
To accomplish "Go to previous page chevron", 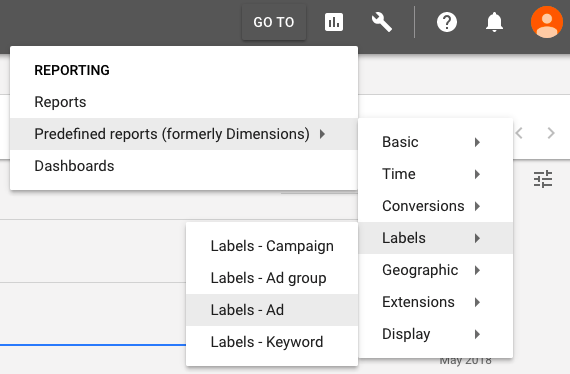I will coord(519,133).
